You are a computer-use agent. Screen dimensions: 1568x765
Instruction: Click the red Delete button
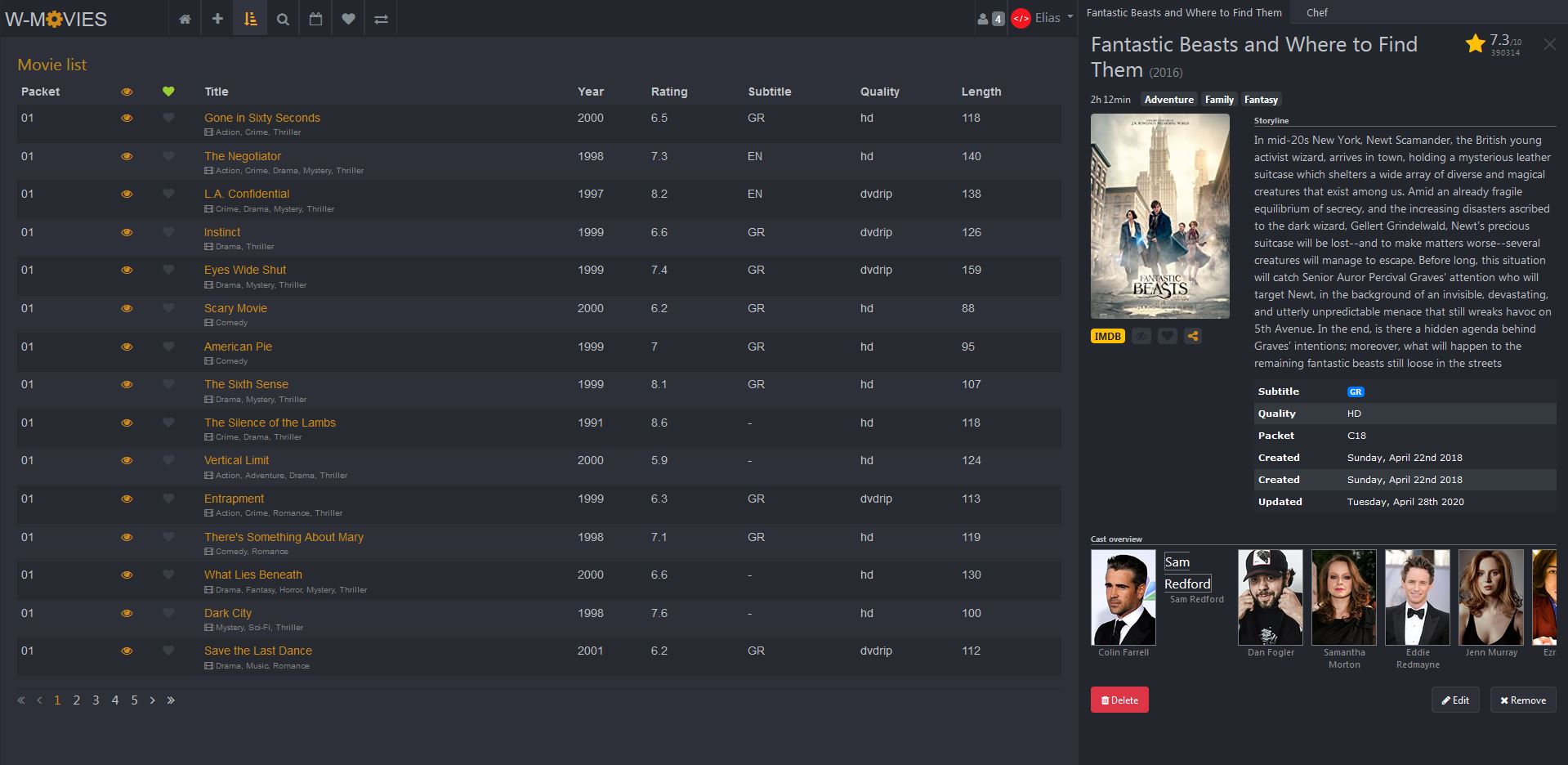[1119, 700]
